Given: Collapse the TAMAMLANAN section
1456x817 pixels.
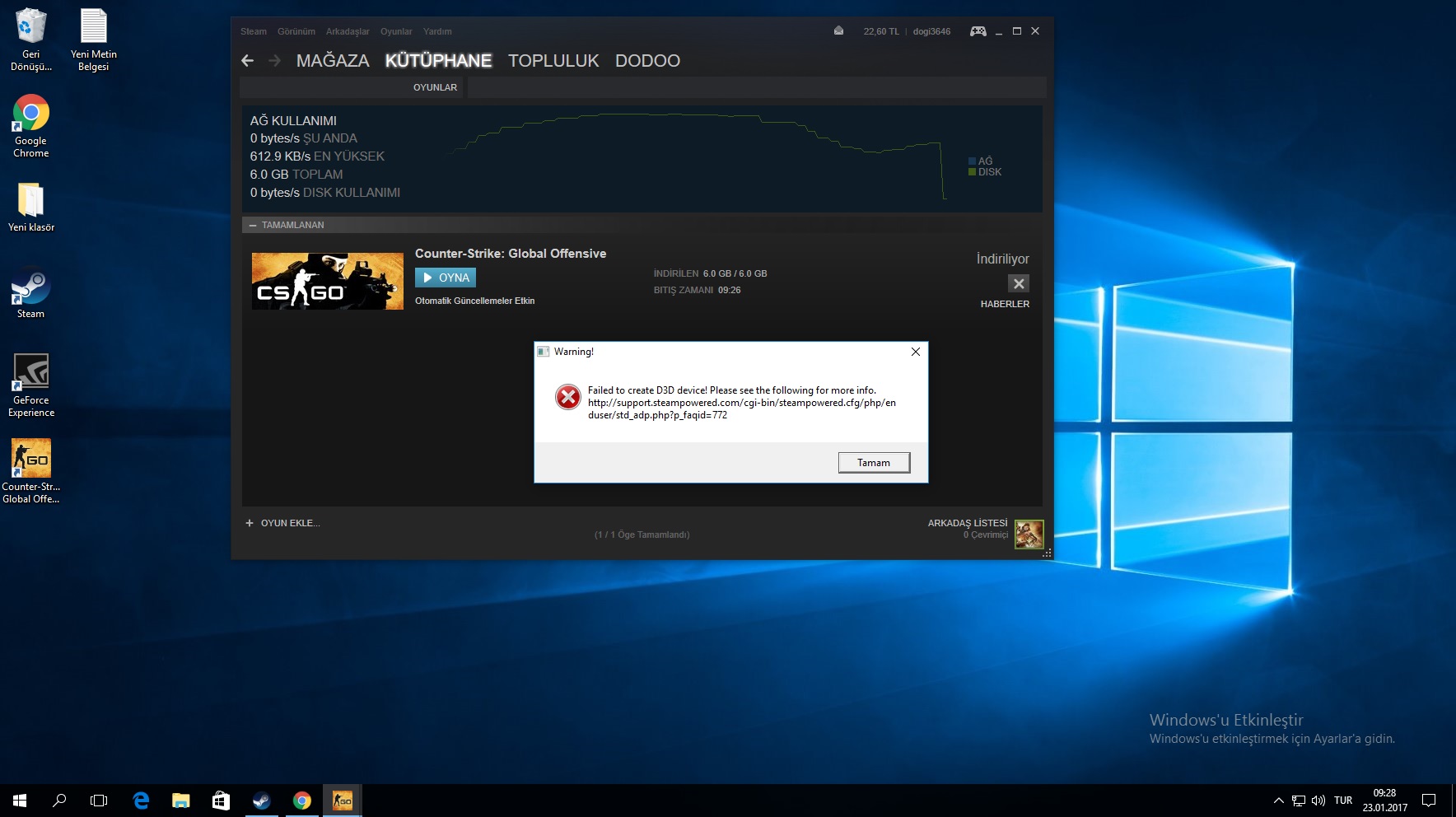Looking at the screenshot, I should point(253,225).
